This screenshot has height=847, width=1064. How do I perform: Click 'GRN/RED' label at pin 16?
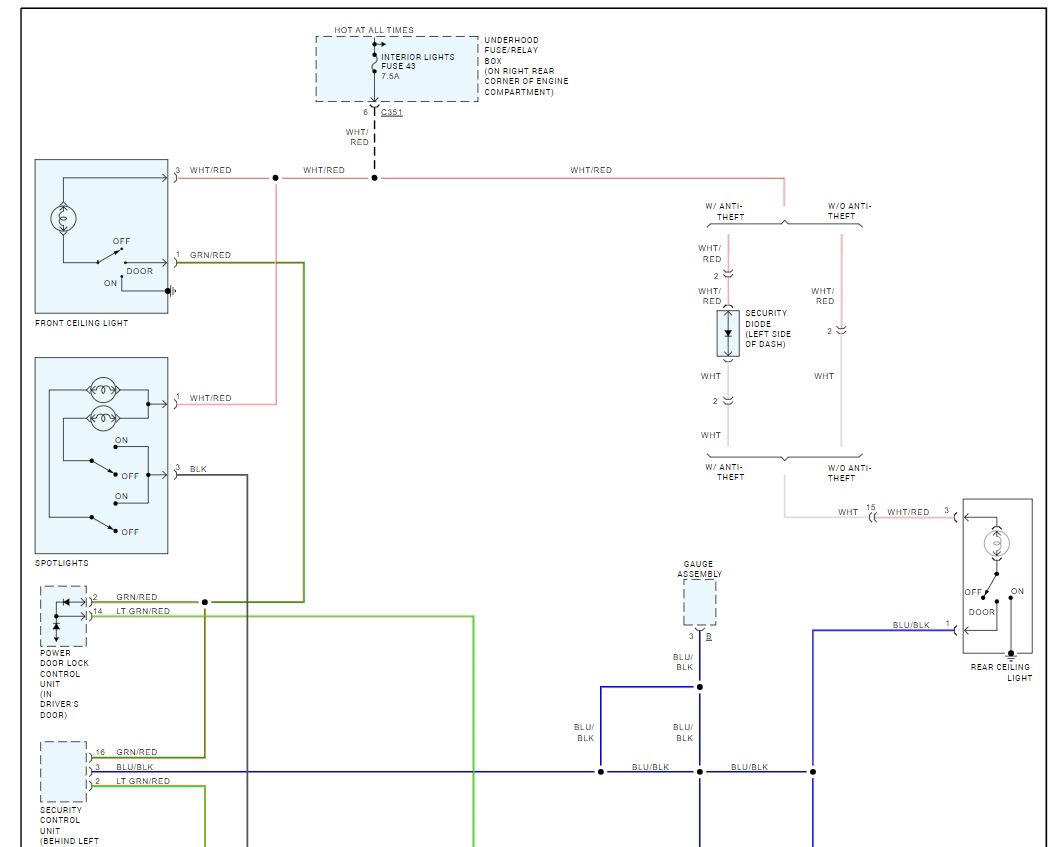pyautogui.click(x=136, y=752)
